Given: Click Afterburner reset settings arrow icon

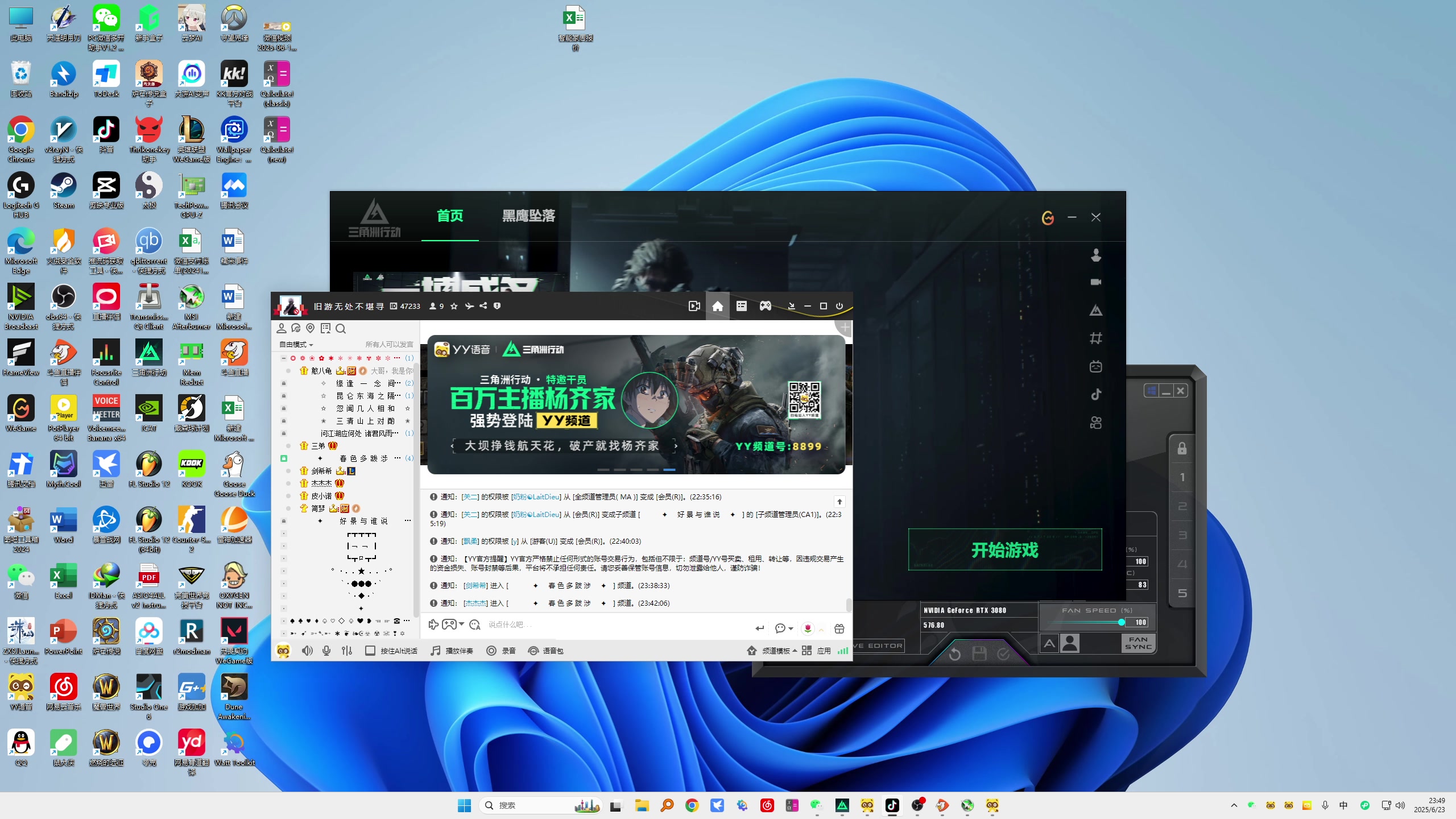Looking at the screenshot, I should (955, 655).
